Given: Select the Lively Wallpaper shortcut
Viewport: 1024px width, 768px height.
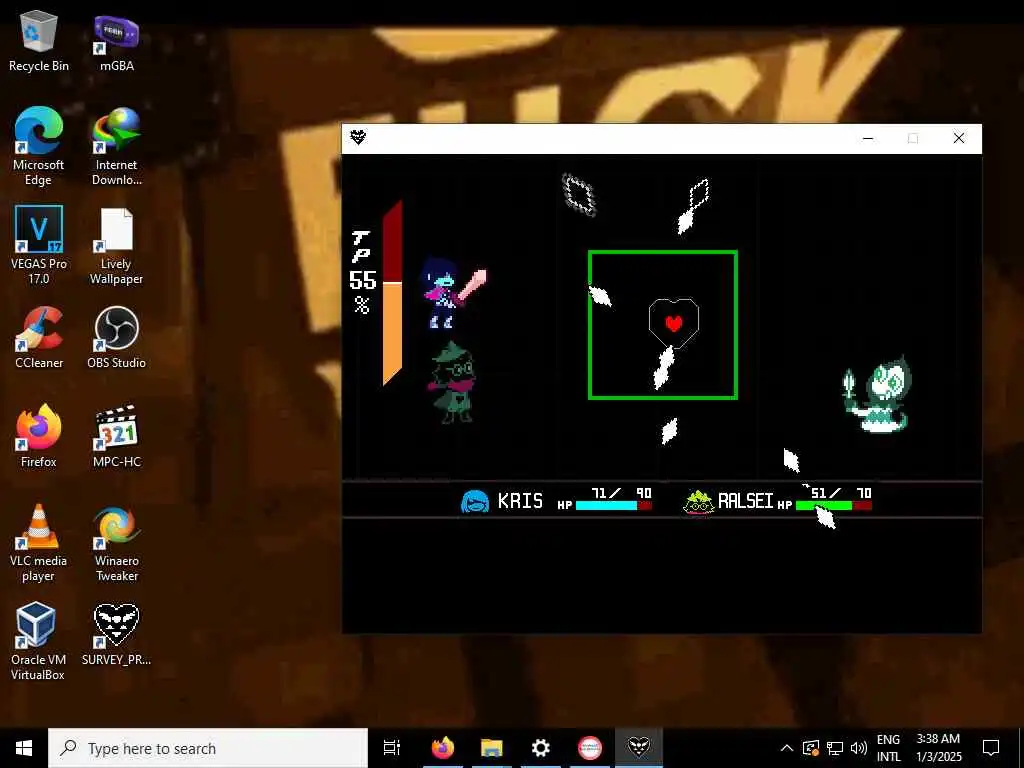Looking at the screenshot, I should tap(116, 245).
